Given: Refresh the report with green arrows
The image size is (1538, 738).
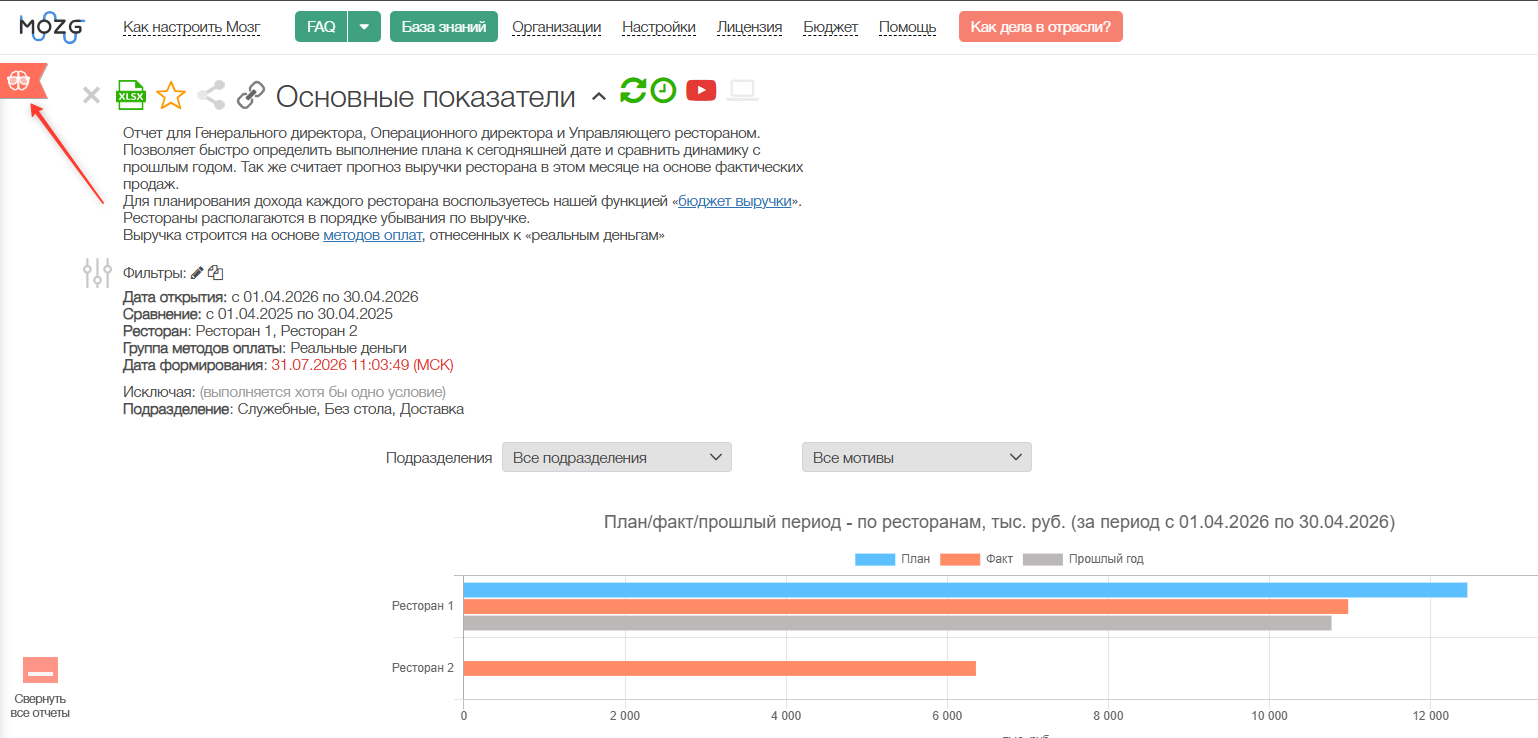Looking at the screenshot, I should tap(633, 90).
